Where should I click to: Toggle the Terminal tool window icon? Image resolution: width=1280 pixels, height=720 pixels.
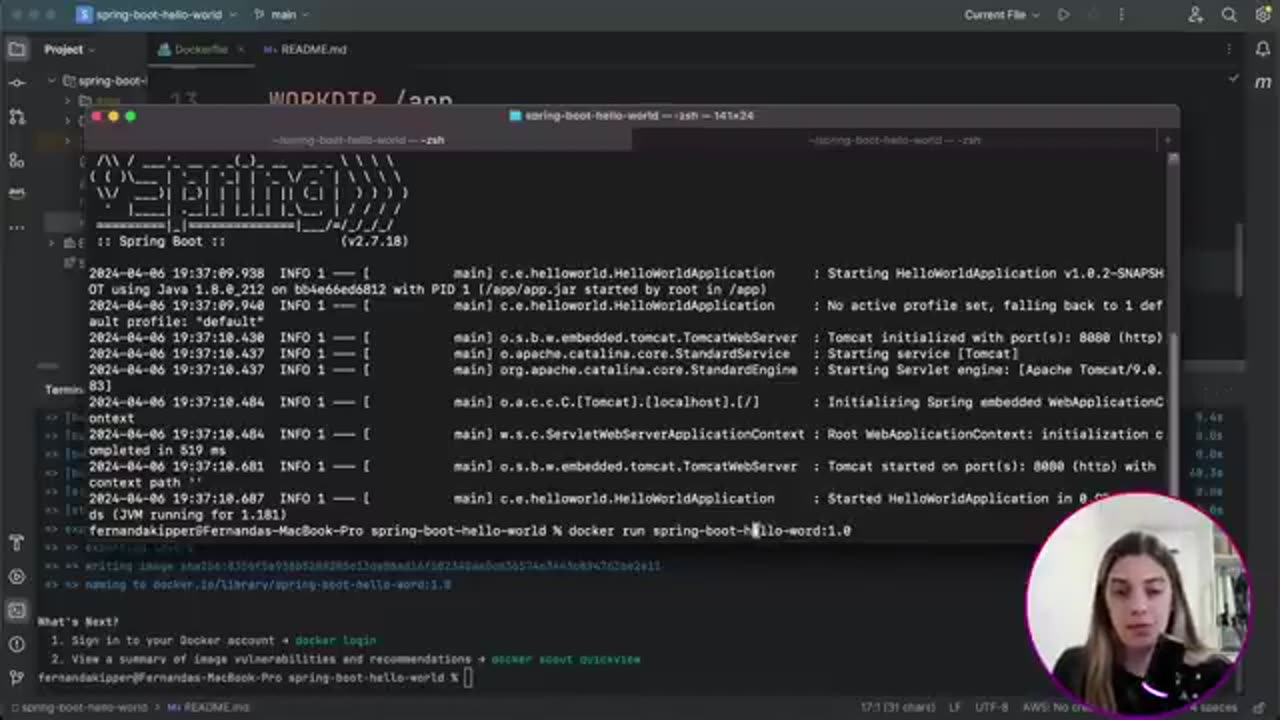click(x=17, y=611)
